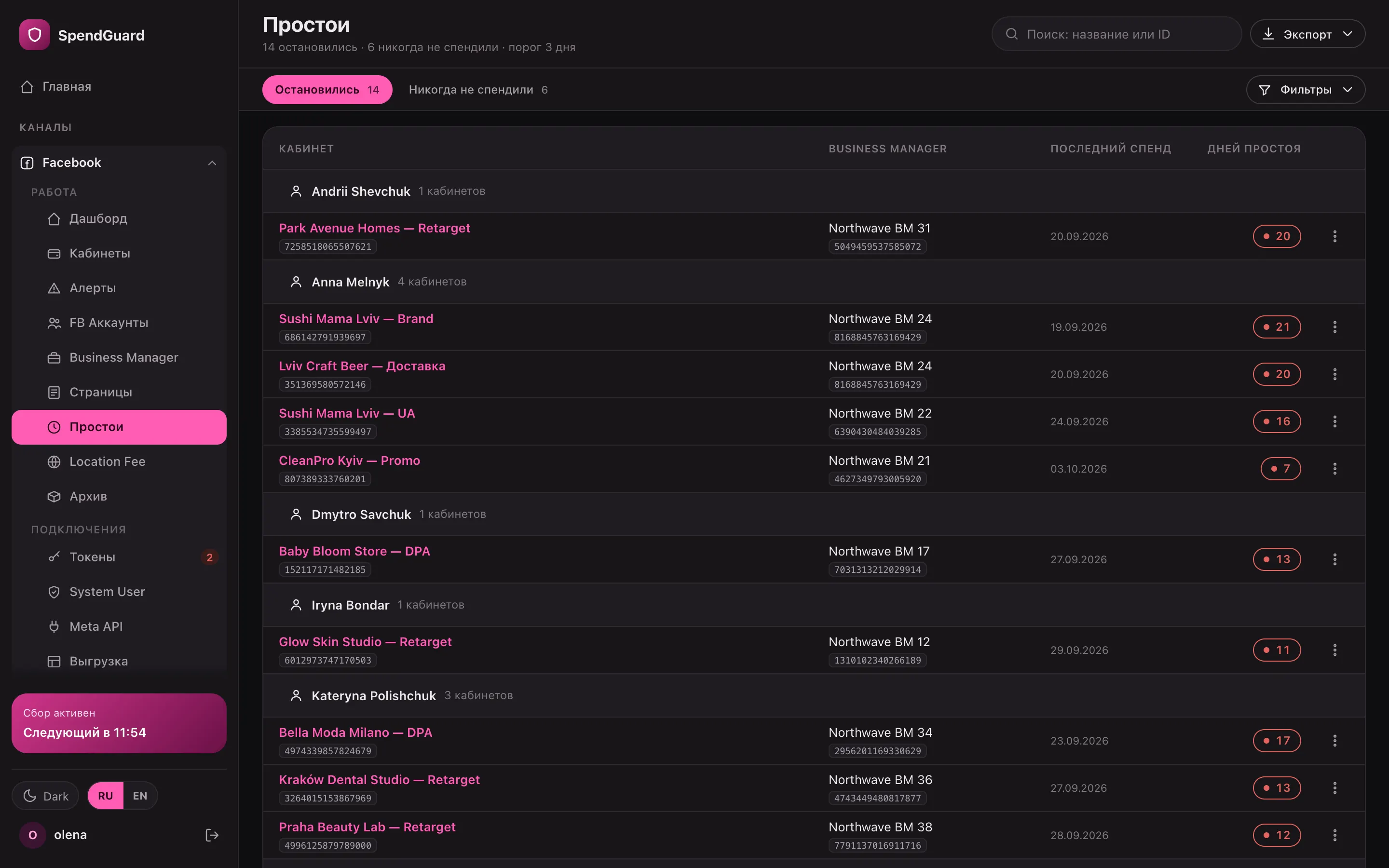Open Park Avenue Homes — Retarget cabinet
This screenshot has height=868, width=1389.
[x=374, y=229]
